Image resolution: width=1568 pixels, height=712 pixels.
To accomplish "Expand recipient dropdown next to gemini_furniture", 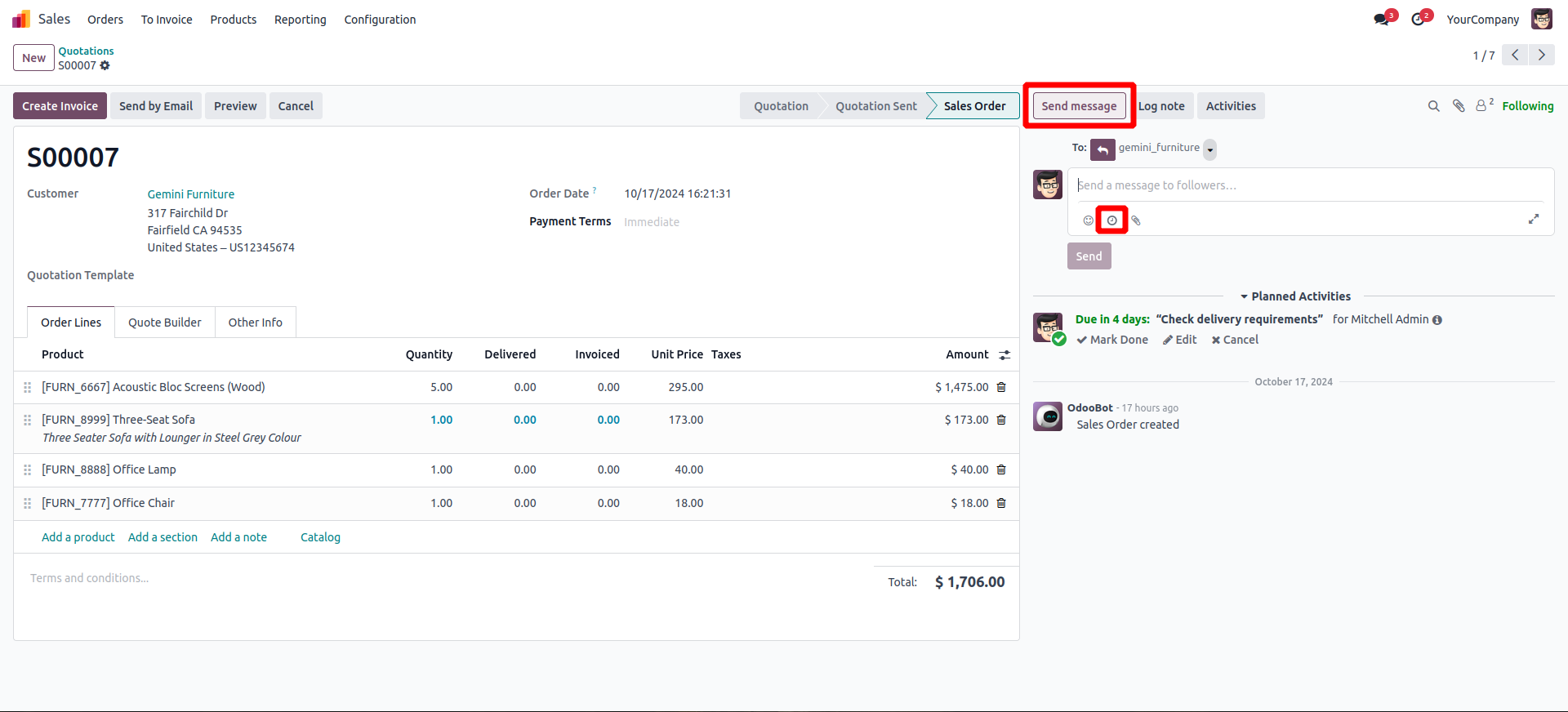I will click(1210, 149).
